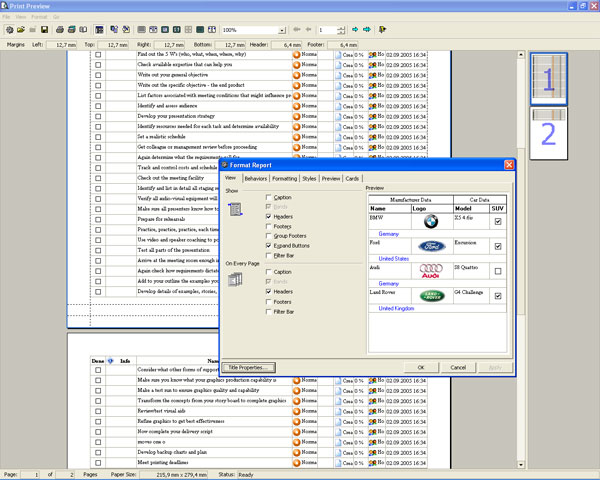Click the gear icon in the toolbar
The image size is (600, 480).
click(x=11, y=30)
